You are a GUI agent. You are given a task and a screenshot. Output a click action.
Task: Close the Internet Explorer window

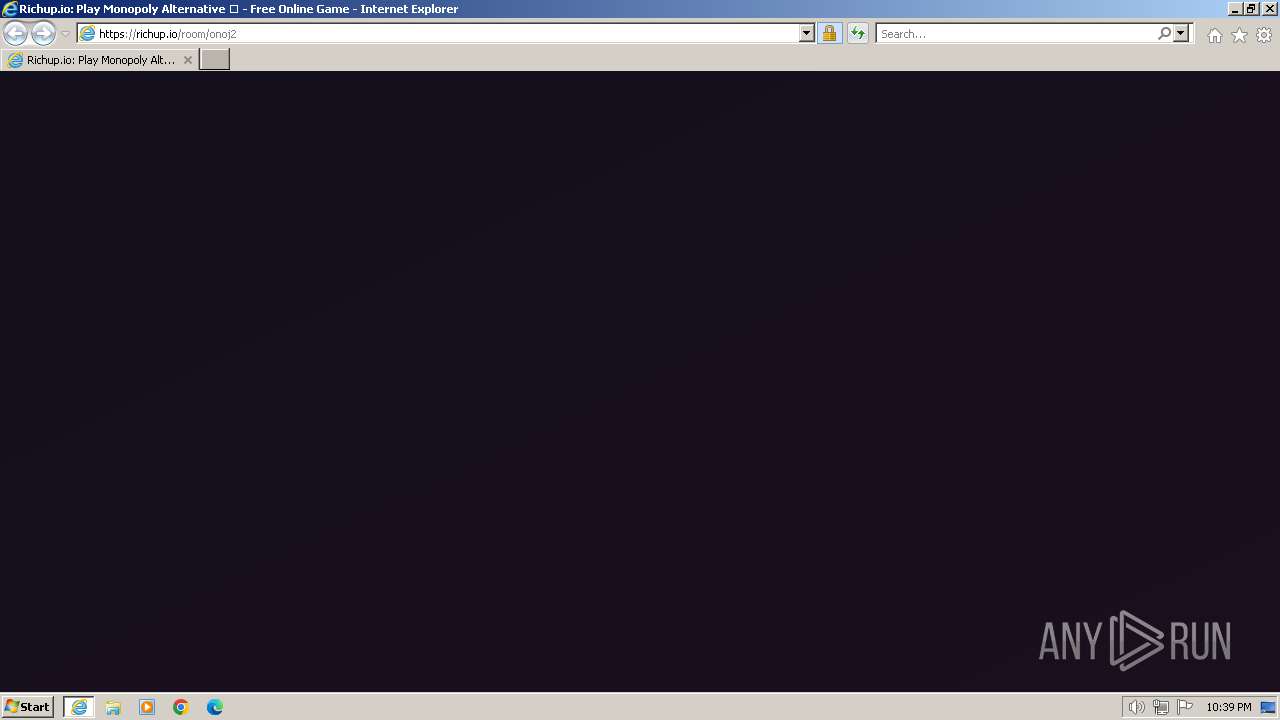tap(1269, 9)
